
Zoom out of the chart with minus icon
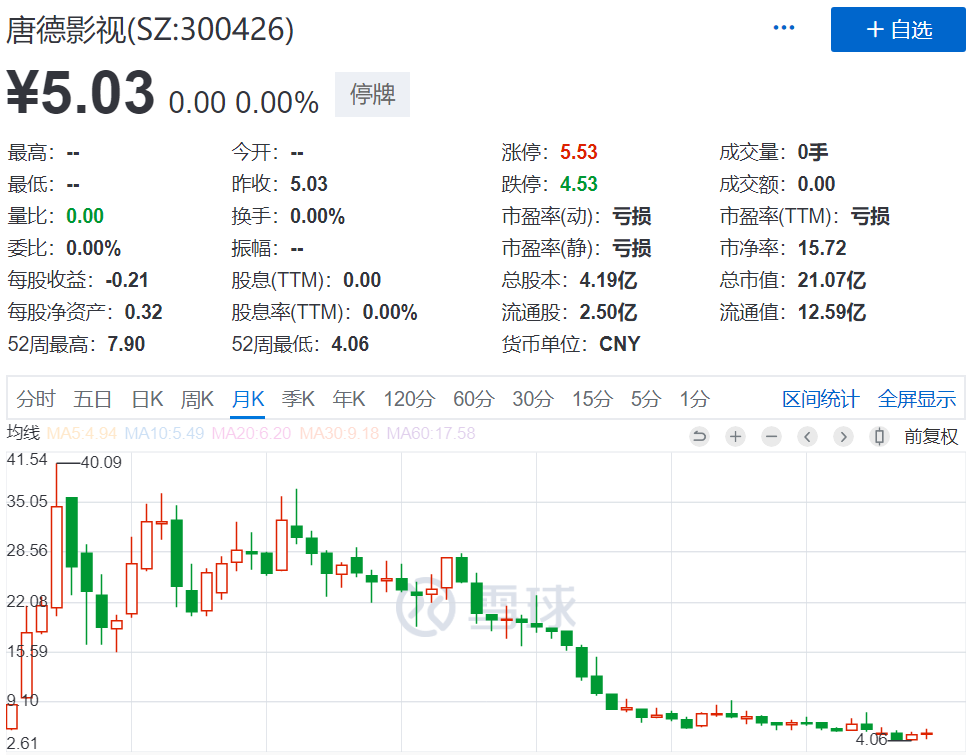pos(771,436)
